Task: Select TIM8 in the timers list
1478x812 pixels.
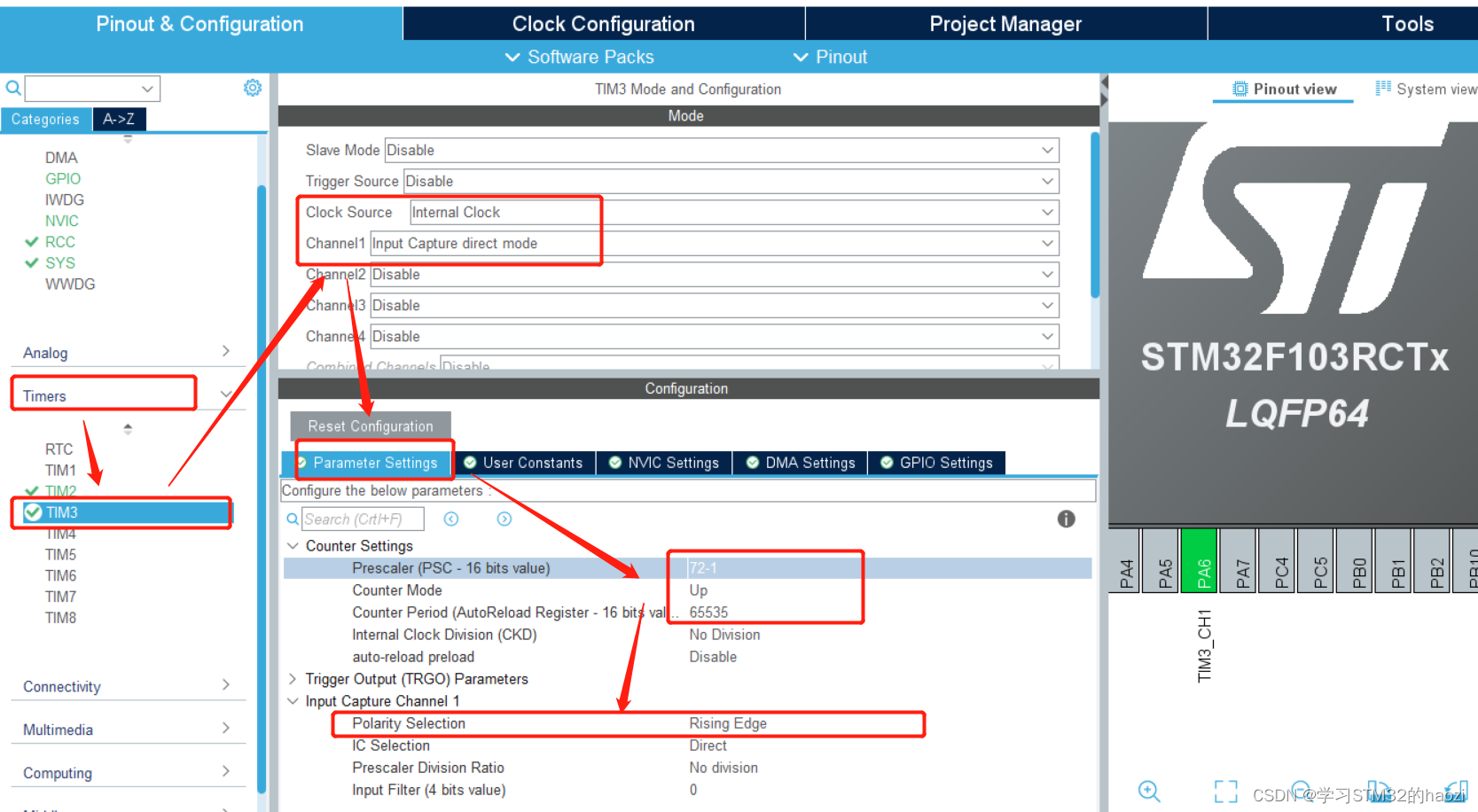Action: click(x=60, y=617)
